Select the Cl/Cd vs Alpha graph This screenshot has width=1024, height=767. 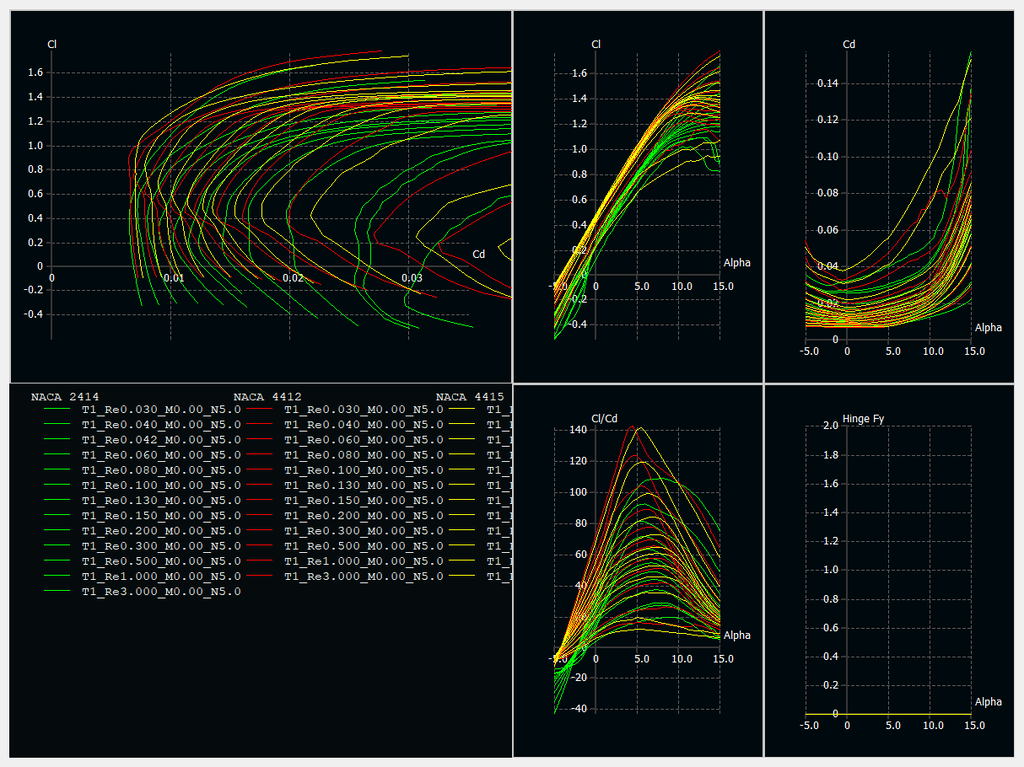pos(638,570)
